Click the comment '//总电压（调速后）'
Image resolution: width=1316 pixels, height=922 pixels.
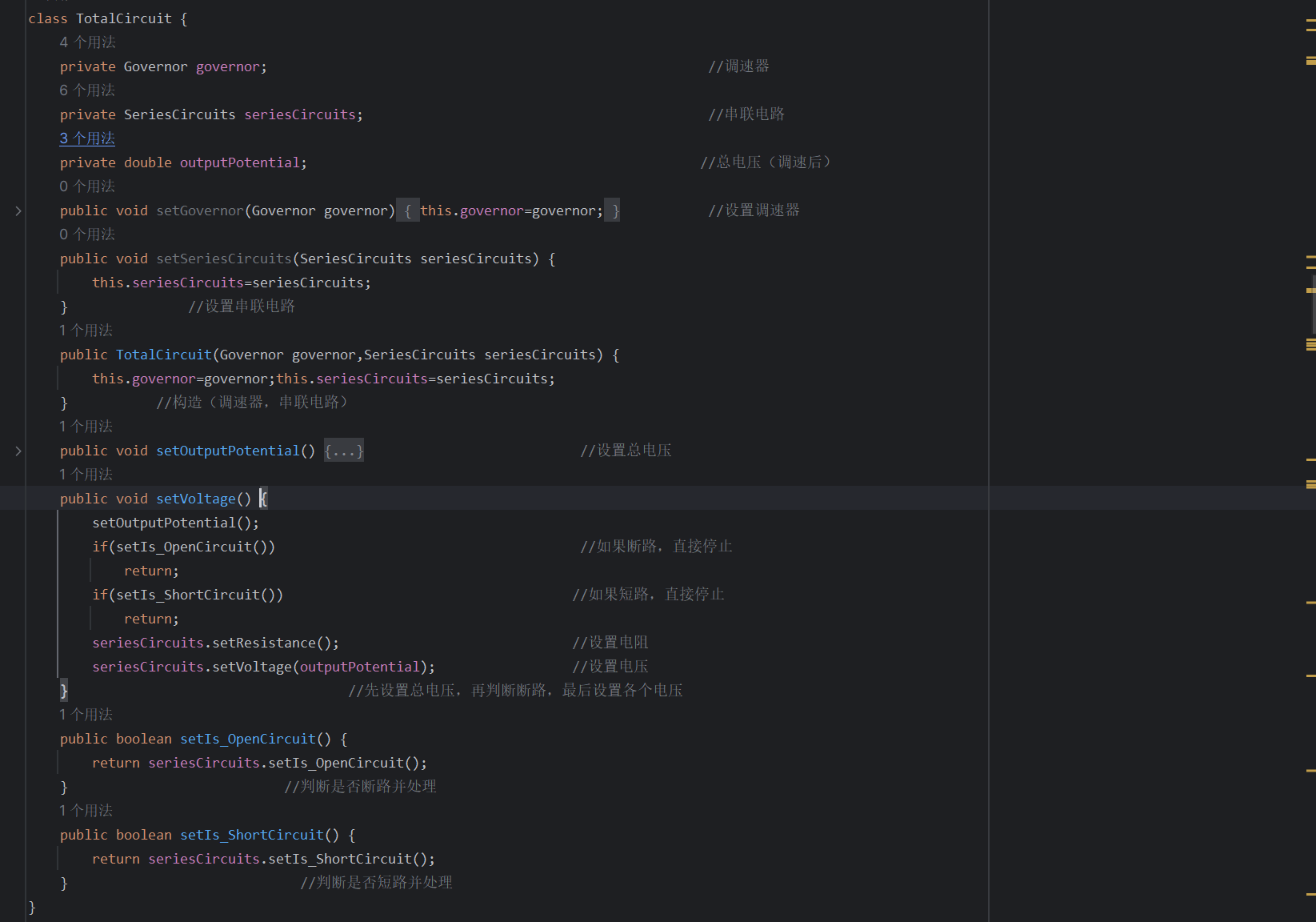pyautogui.click(x=768, y=162)
